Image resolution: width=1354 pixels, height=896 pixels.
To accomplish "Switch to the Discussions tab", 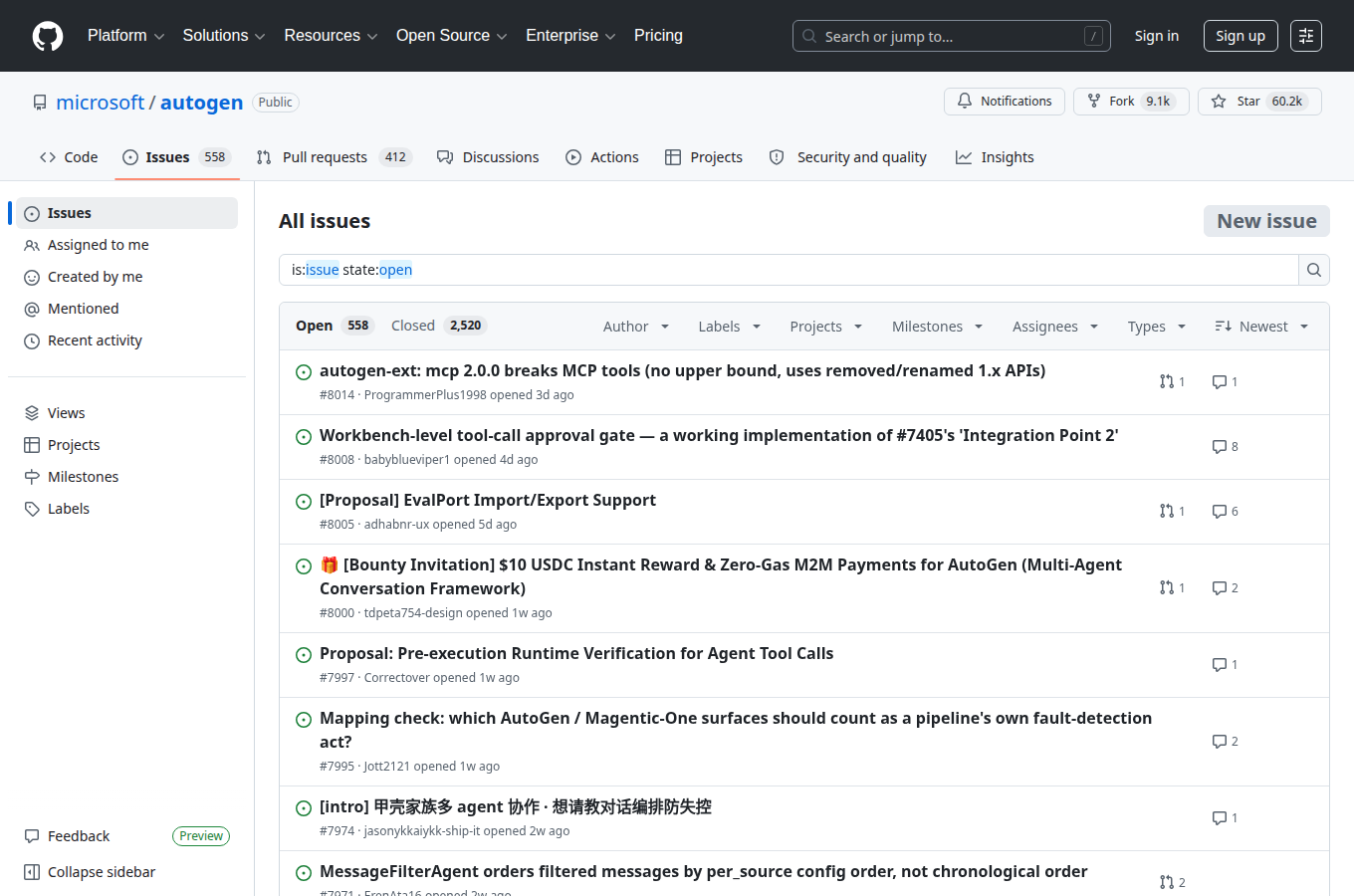I will 488,157.
